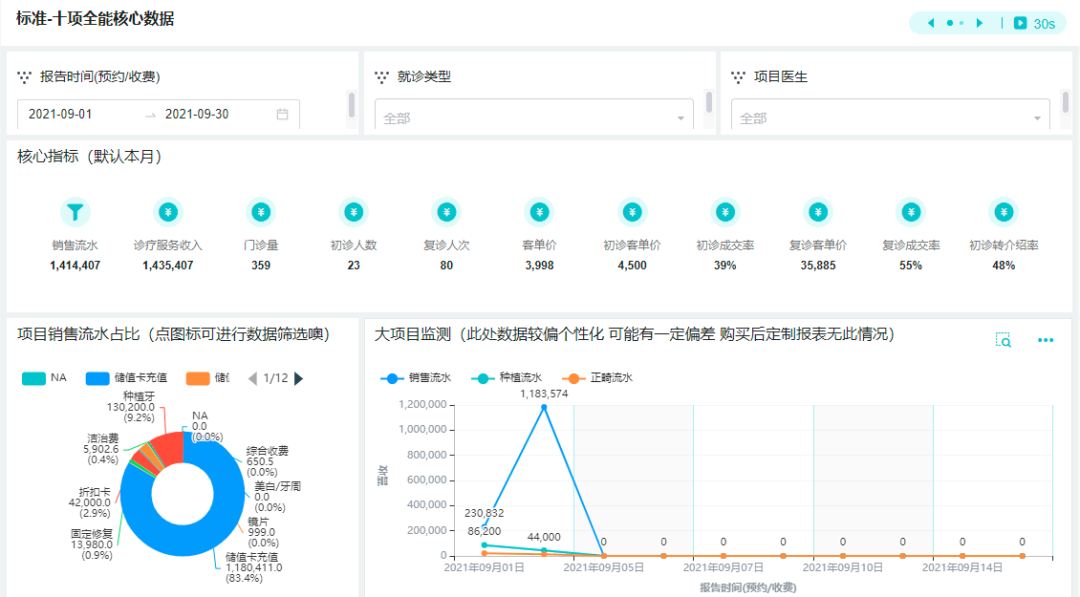This screenshot has width=1080, height=597.
Task: Click the 诊疗服务收入 value 1,435,407
Action: [168, 266]
